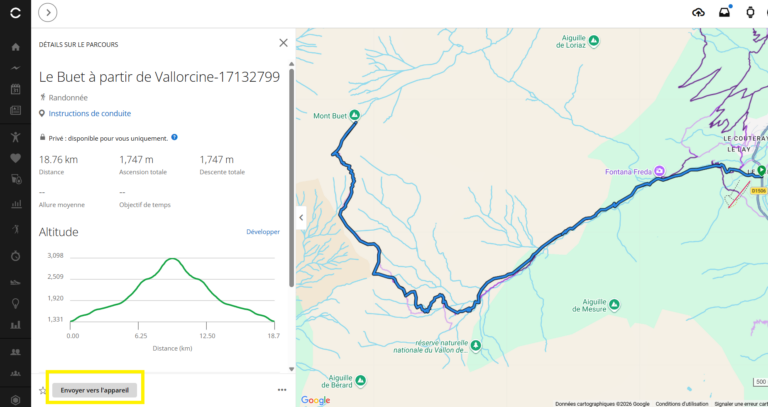Collapse the course details panel arrow
This screenshot has height=407, width=768.
[x=301, y=217]
